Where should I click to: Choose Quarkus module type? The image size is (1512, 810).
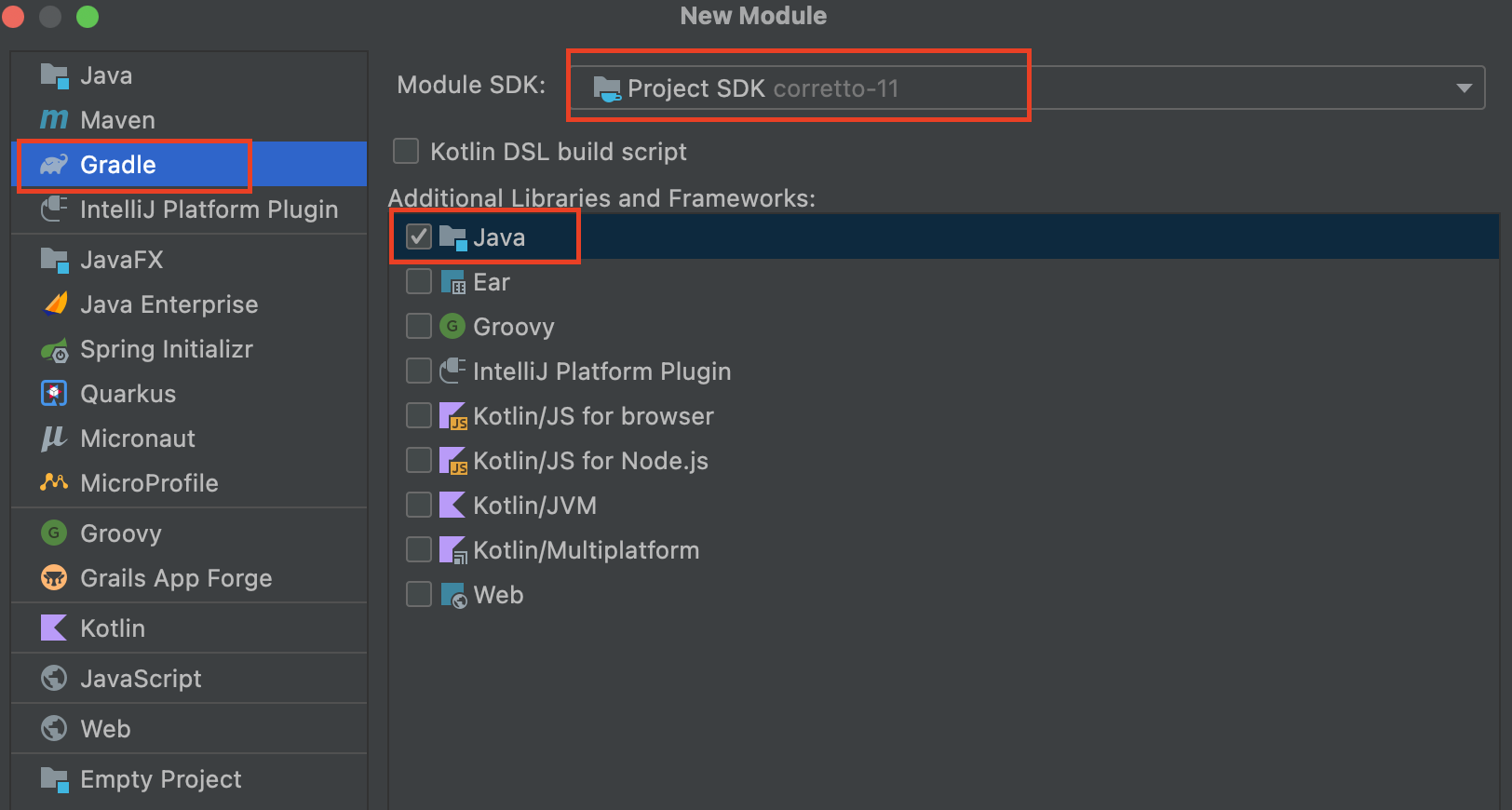(x=189, y=394)
